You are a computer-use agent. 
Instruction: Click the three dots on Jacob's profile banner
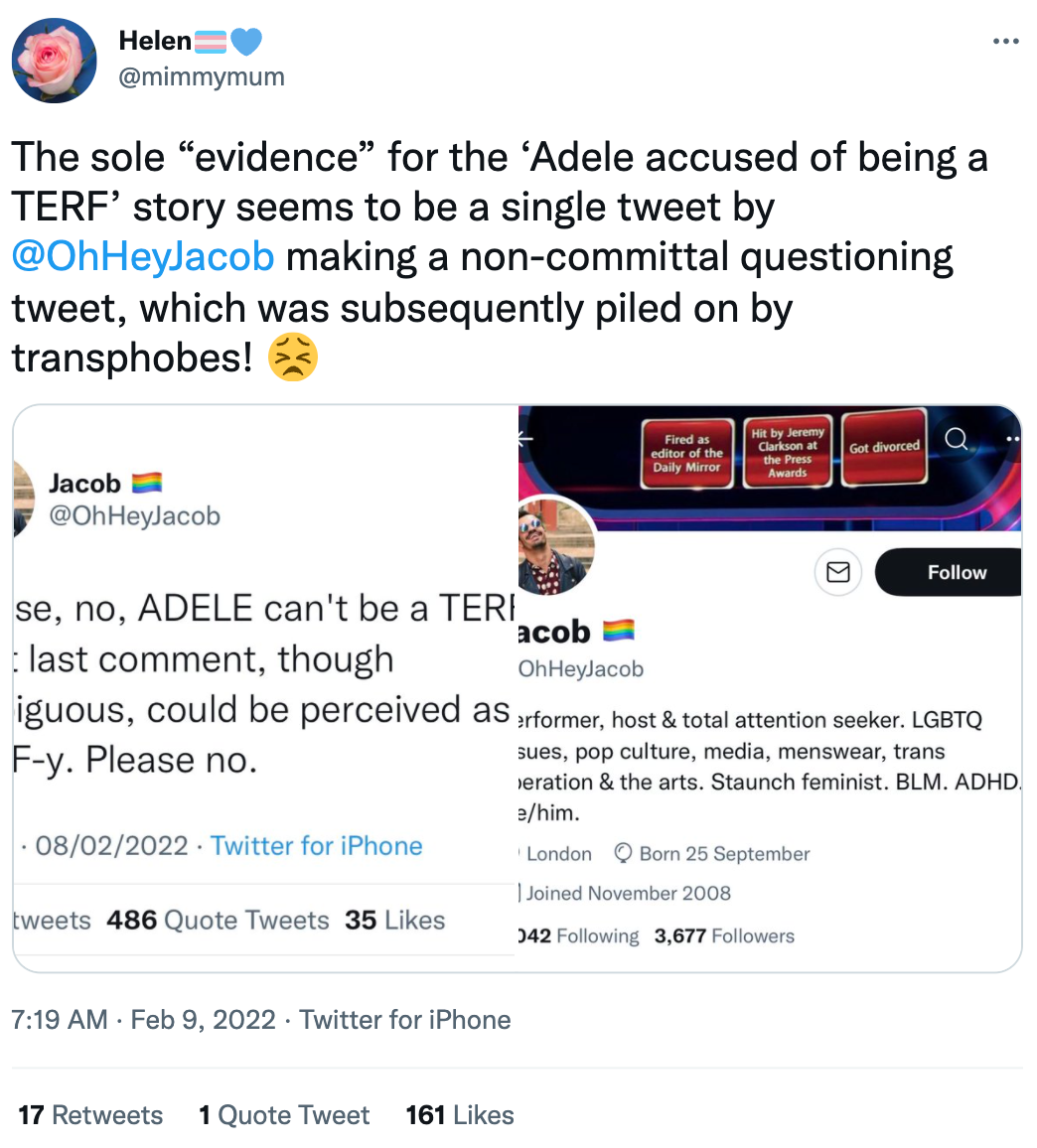[1013, 438]
